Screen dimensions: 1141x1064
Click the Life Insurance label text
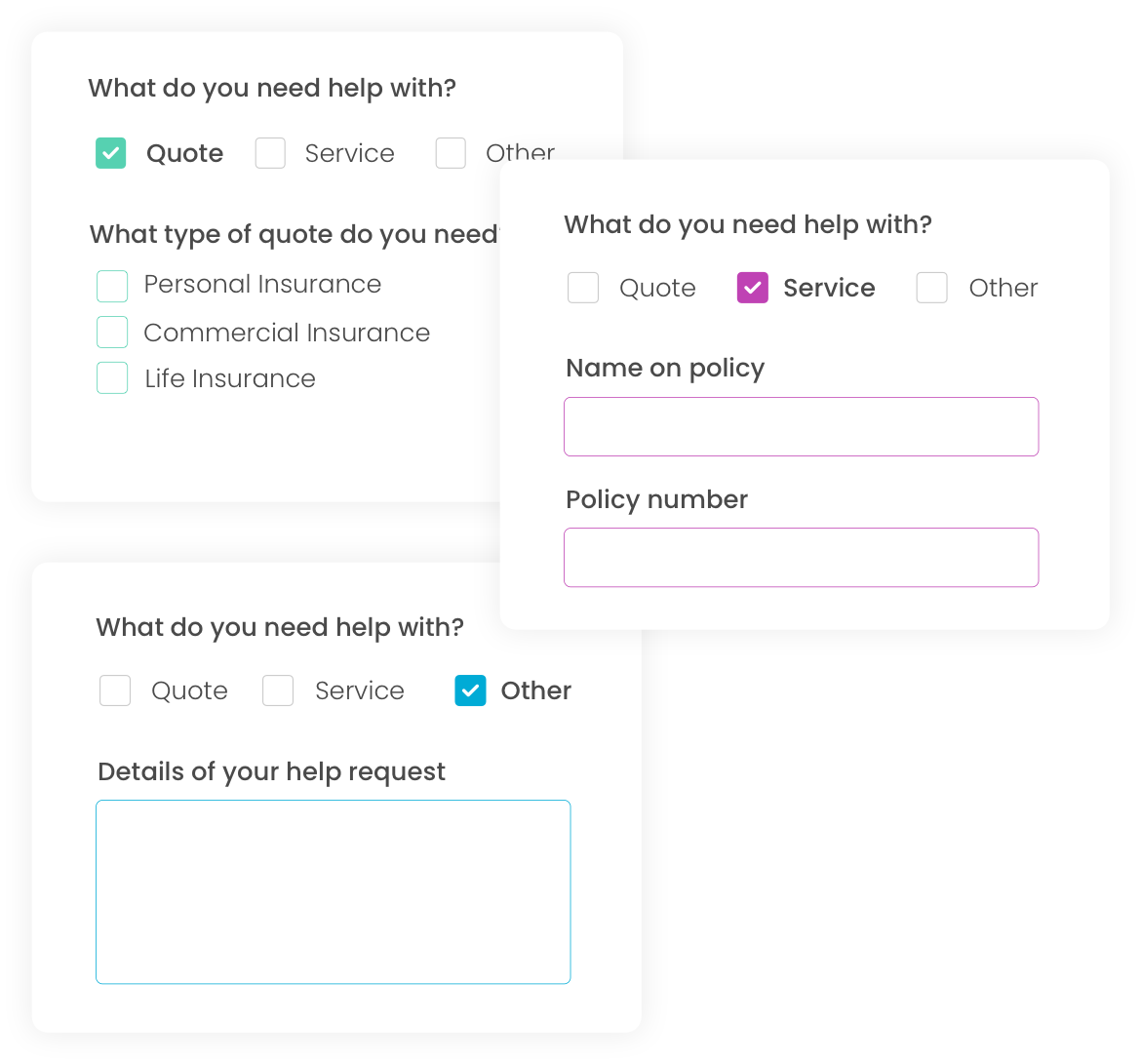pos(230,378)
